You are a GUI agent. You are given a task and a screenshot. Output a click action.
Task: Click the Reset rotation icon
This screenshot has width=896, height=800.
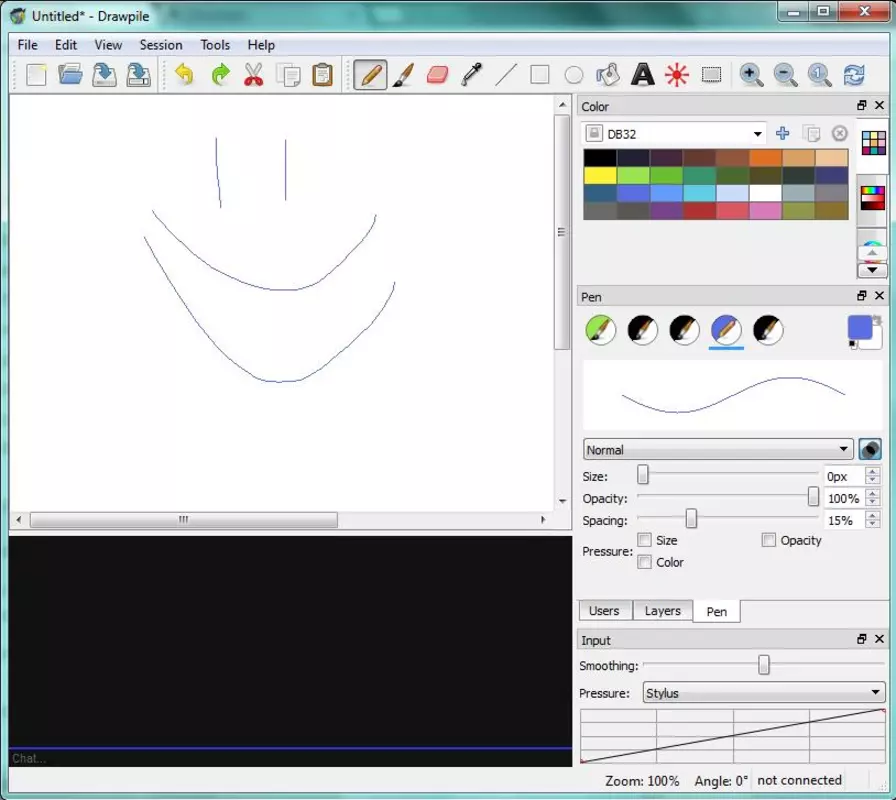tap(854, 75)
